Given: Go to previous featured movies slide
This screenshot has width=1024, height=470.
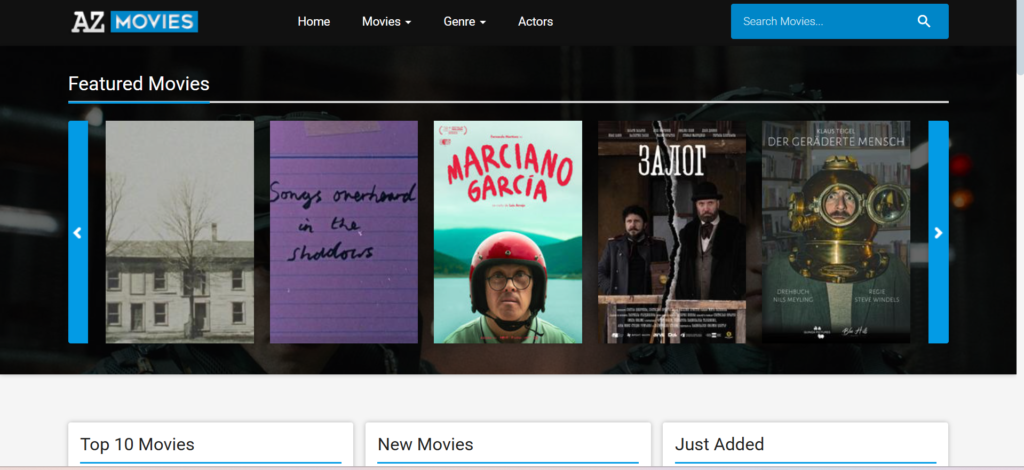Looking at the screenshot, I should (x=78, y=232).
